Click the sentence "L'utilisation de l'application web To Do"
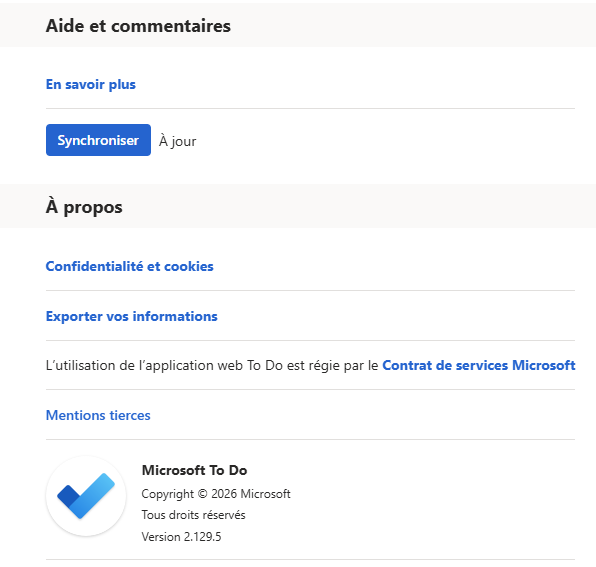 pyautogui.click(x=164, y=365)
